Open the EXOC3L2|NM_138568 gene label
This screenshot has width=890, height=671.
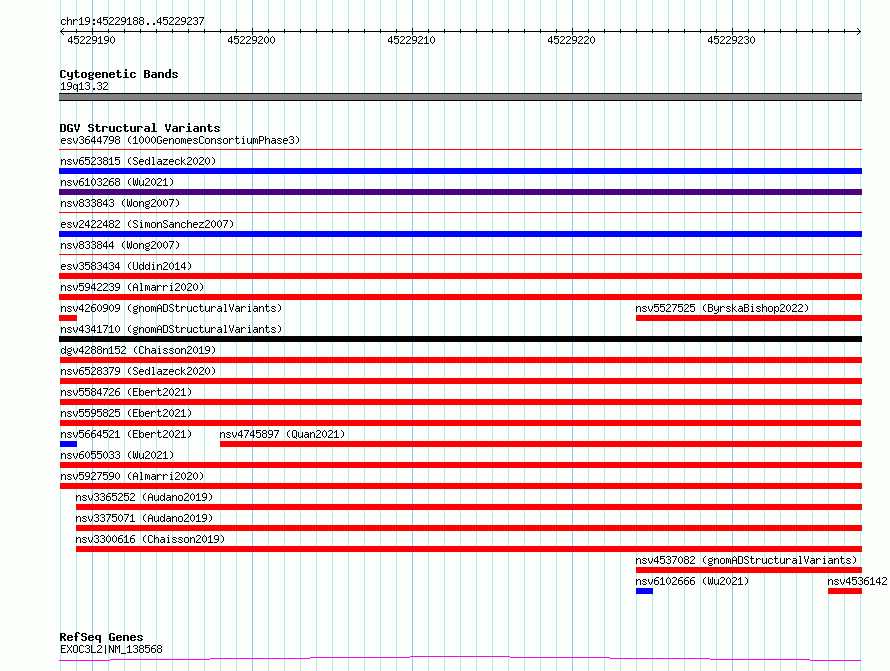[111, 649]
